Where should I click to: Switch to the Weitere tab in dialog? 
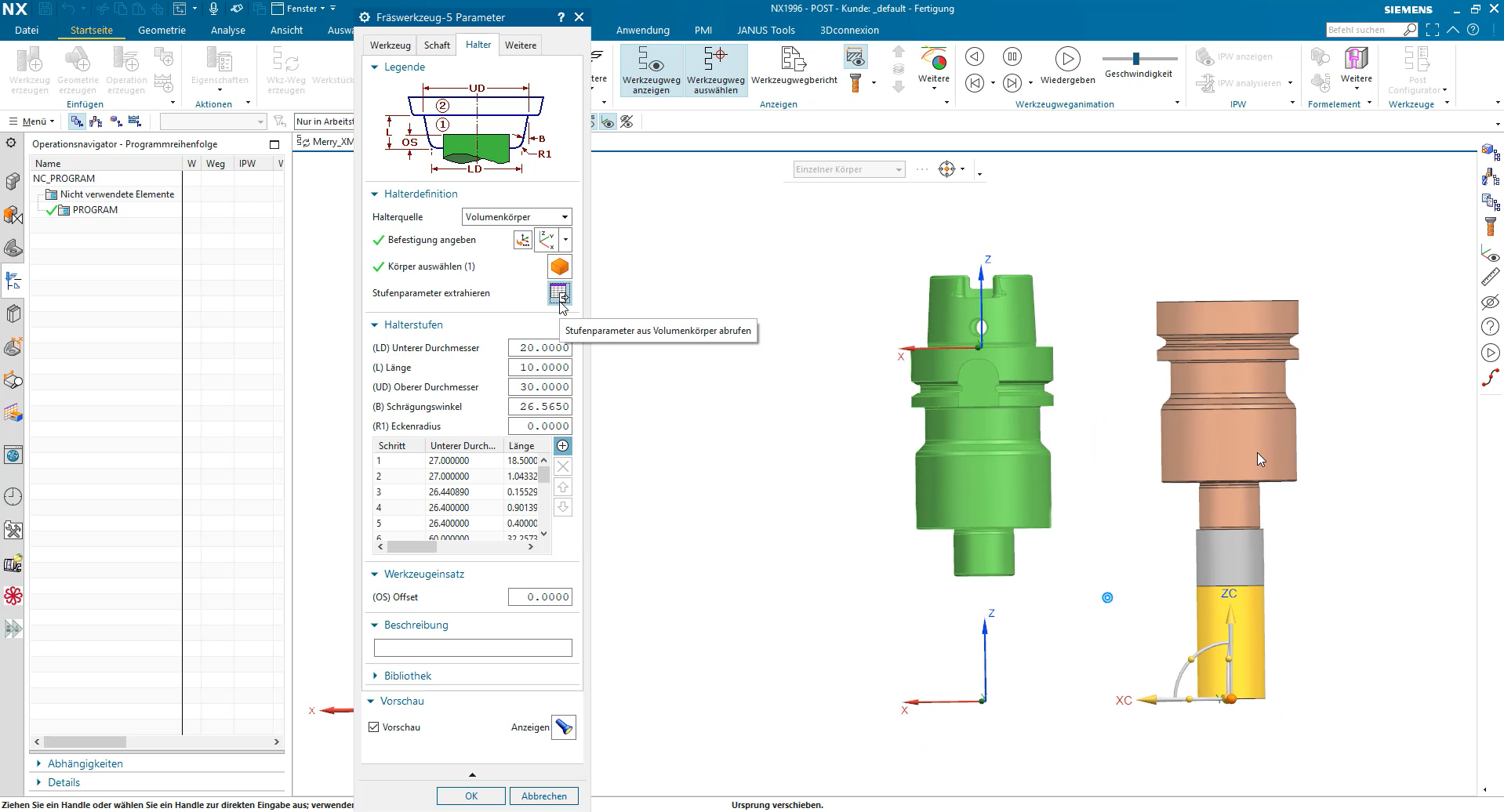(x=521, y=45)
